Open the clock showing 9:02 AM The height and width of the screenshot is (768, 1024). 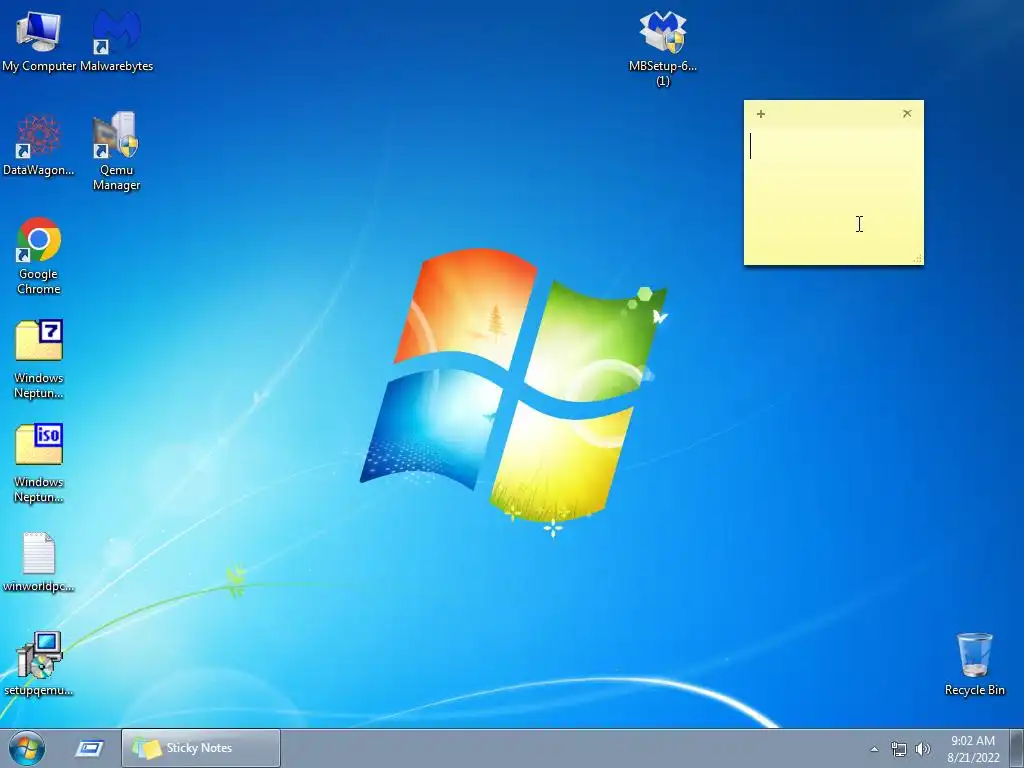973,749
